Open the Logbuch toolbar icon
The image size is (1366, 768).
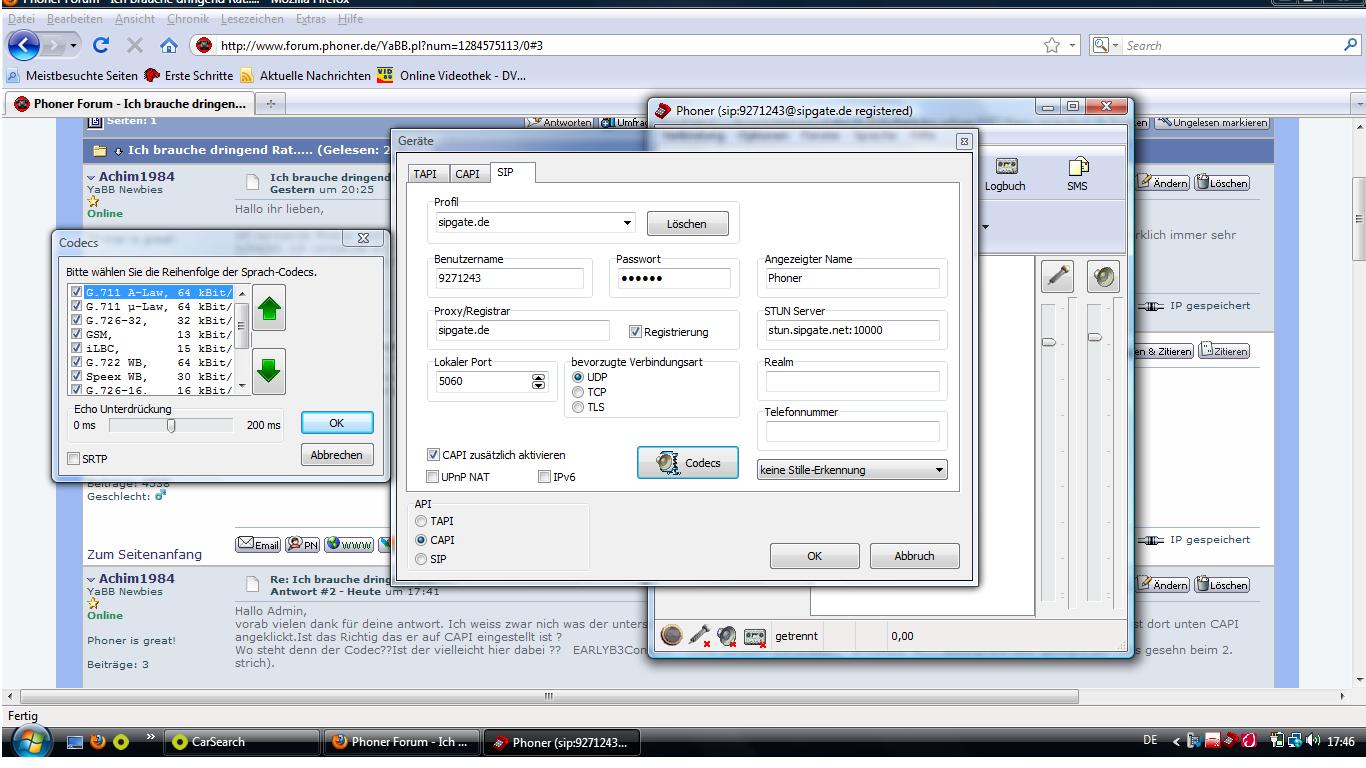pyautogui.click(x=1005, y=175)
